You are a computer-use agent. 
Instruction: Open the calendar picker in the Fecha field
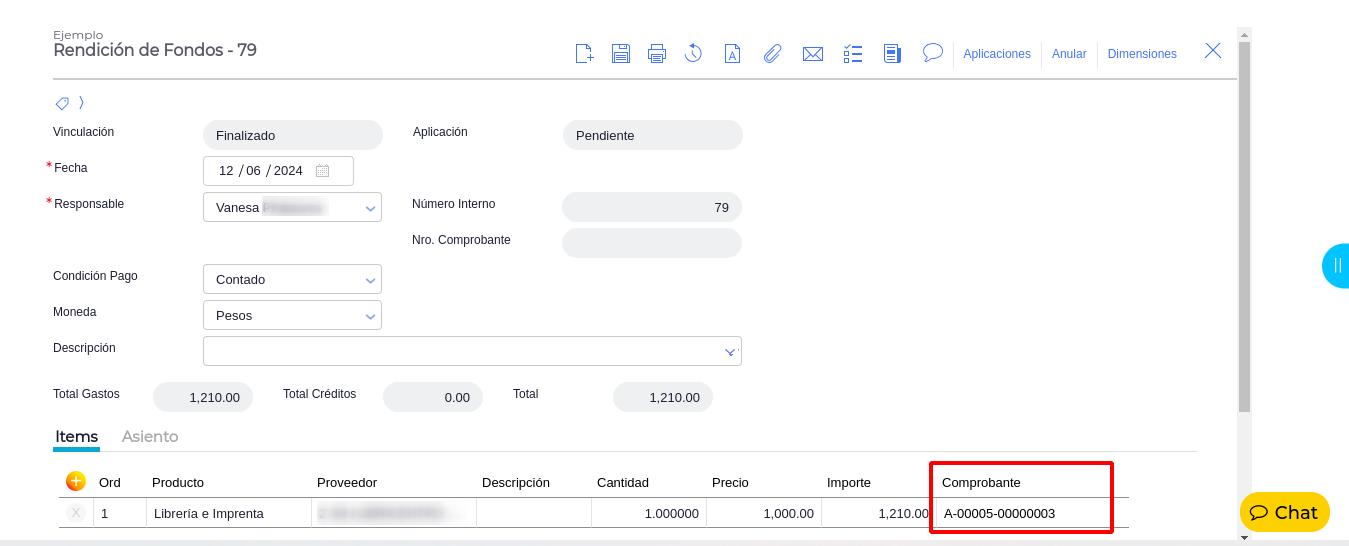[x=322, y=171]
